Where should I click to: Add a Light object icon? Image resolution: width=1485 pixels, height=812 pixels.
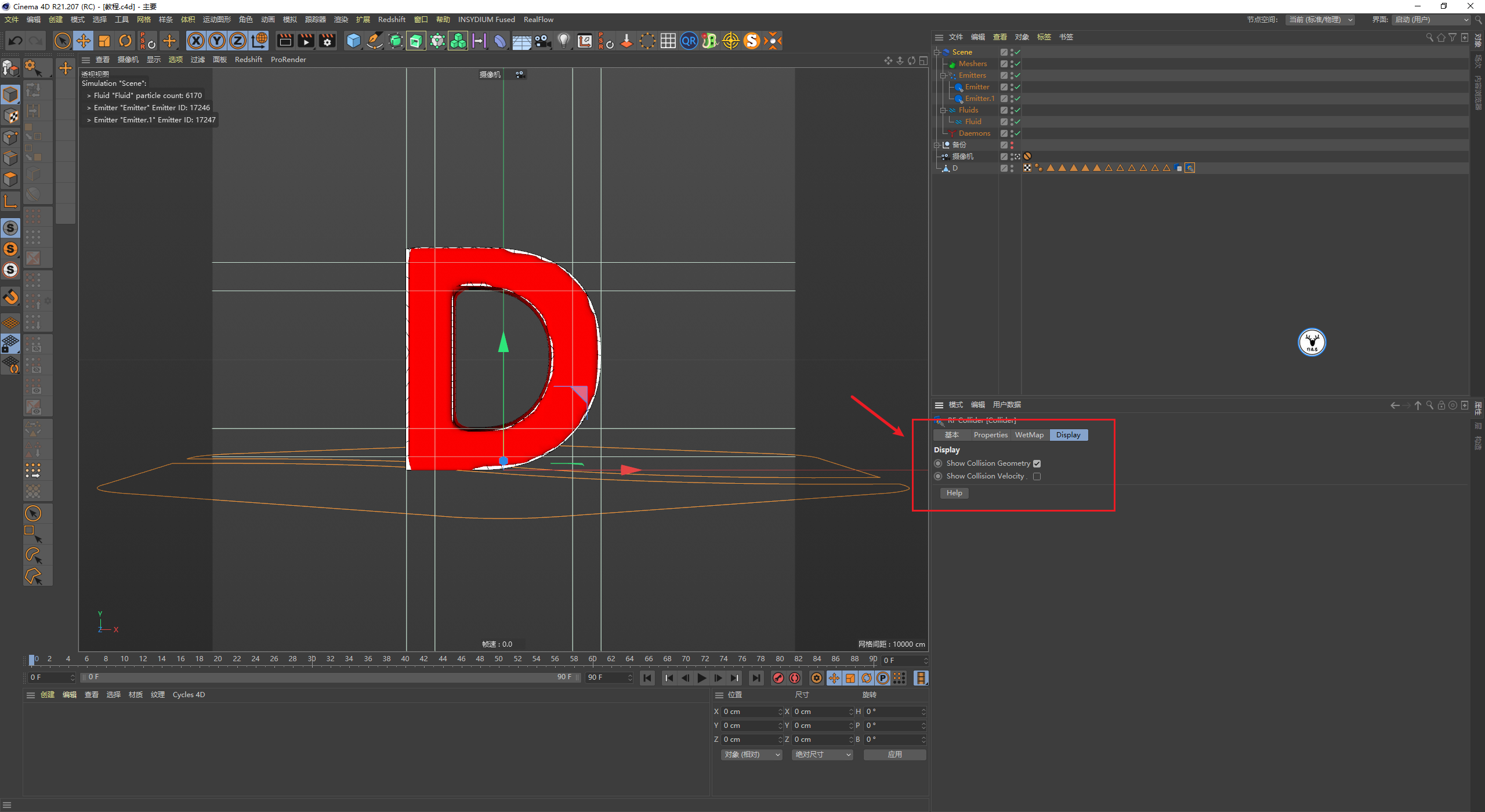pyautogui.click(x=563, y=41)
